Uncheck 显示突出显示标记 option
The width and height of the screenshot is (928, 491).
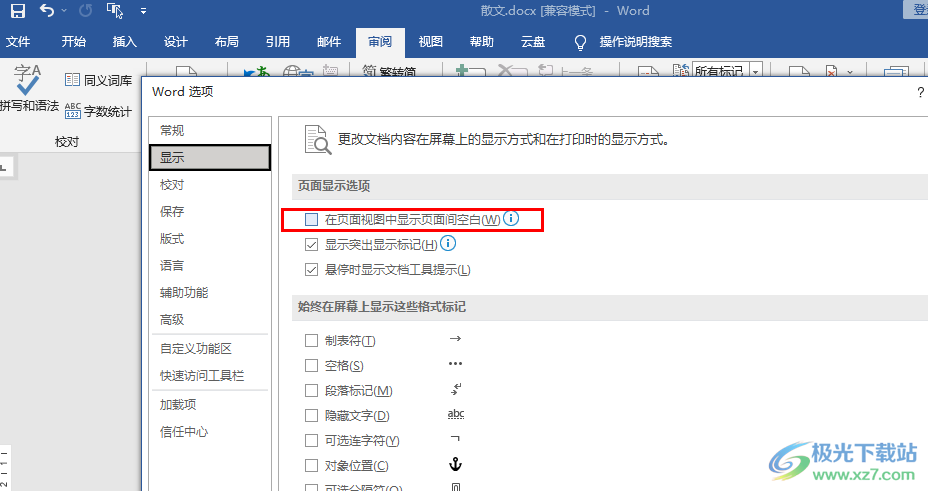(311, 244)
